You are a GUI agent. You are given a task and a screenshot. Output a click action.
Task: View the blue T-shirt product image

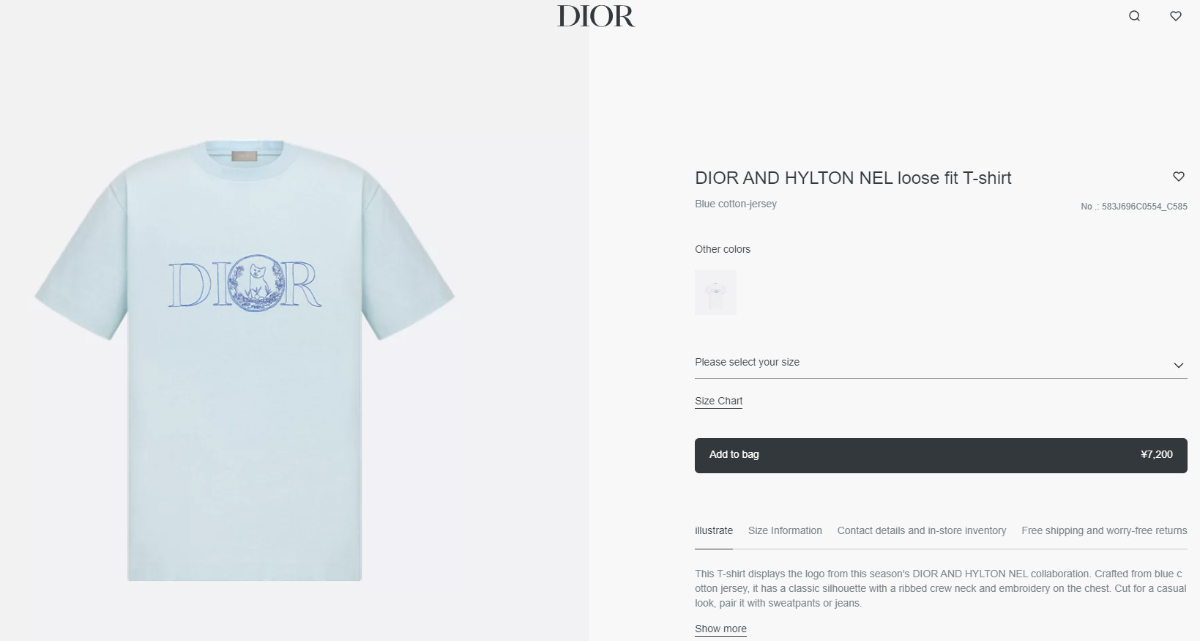245,360
